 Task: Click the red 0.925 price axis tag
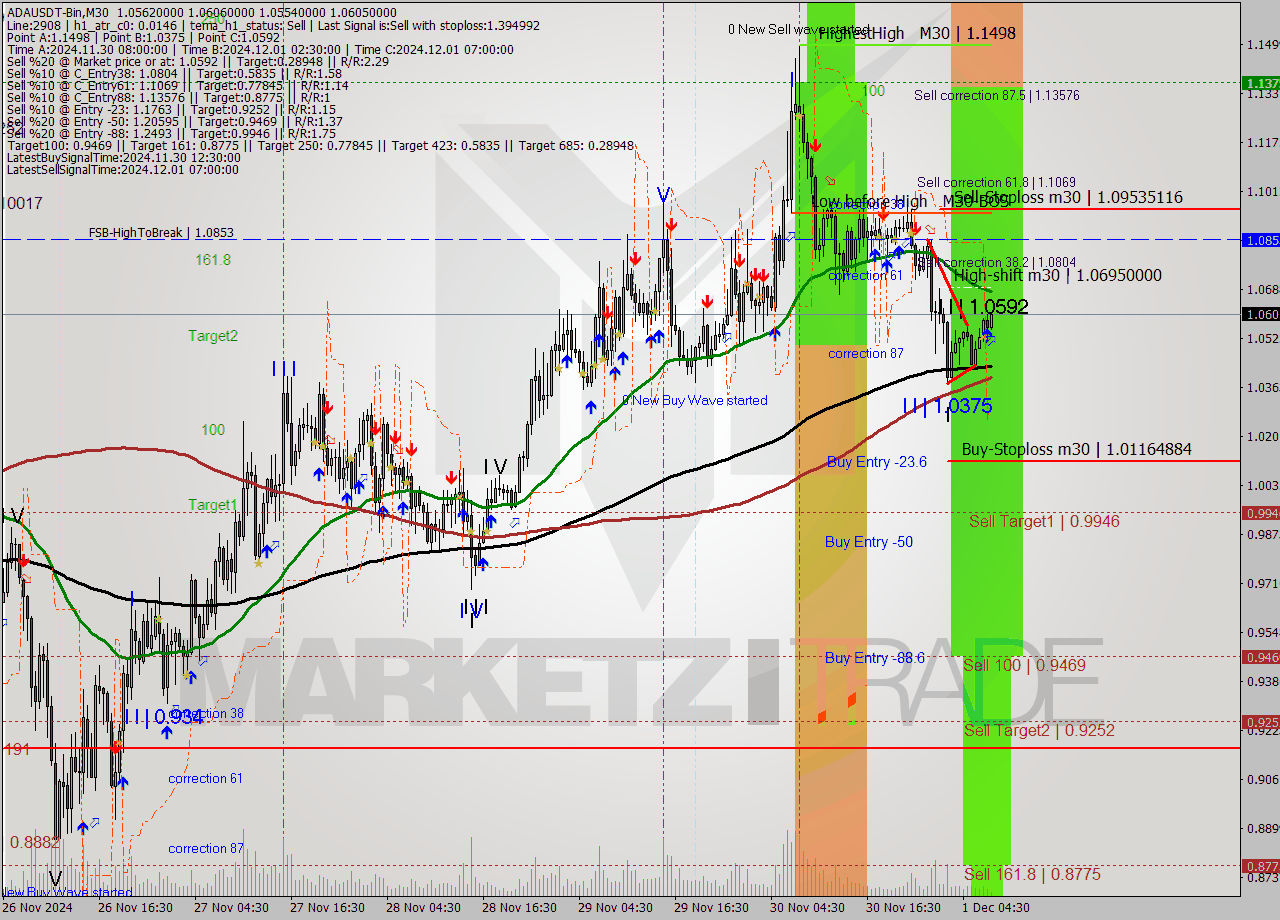click(1260, 722)
